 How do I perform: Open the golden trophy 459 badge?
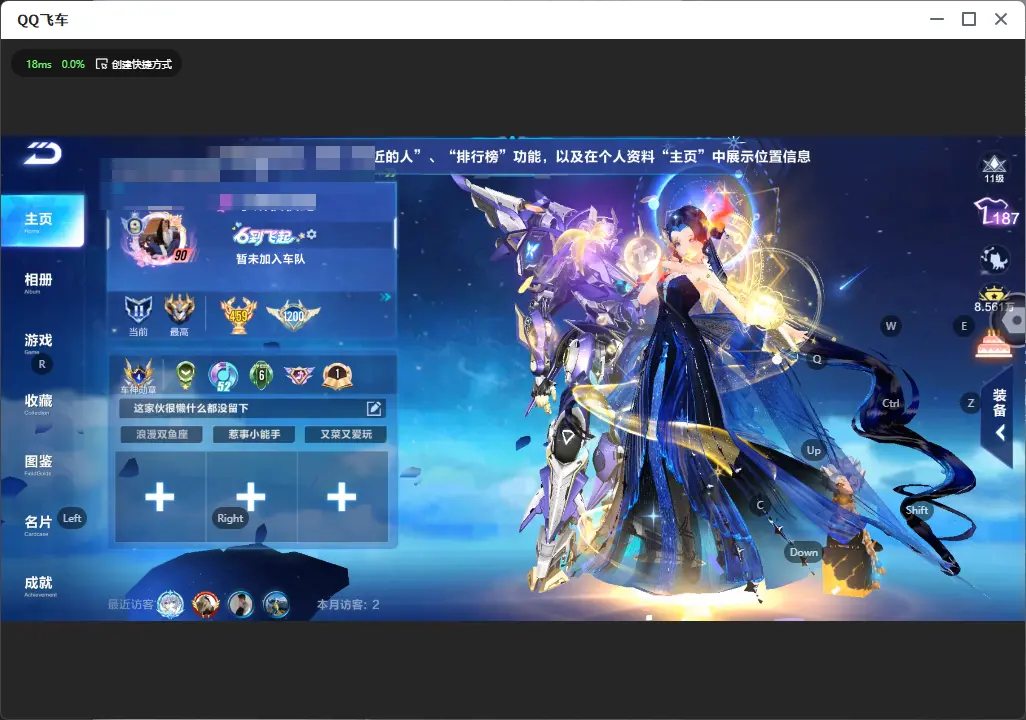[238, 315]
